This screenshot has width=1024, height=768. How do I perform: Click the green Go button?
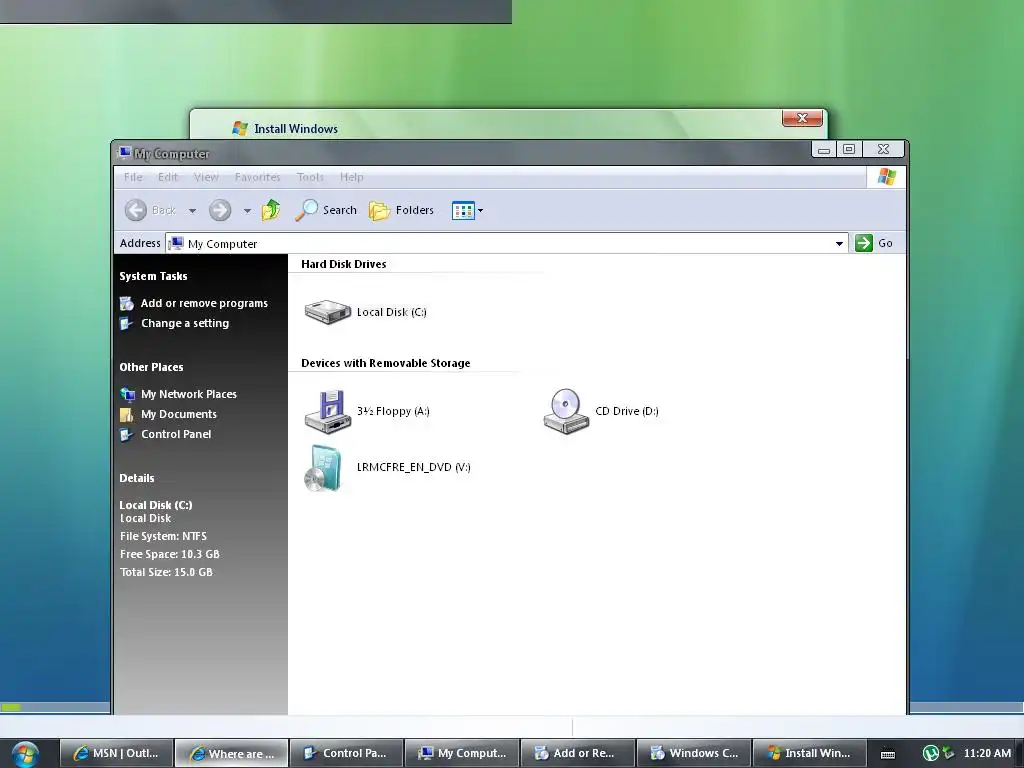[874, 243]
